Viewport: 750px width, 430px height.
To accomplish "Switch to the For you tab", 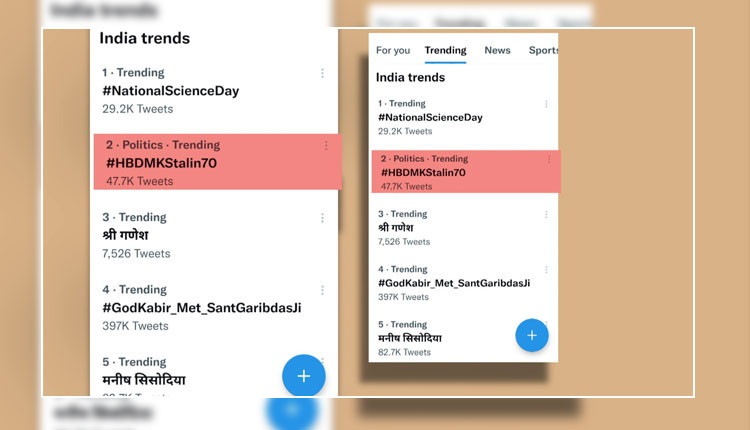I will (x=393, y=50).
